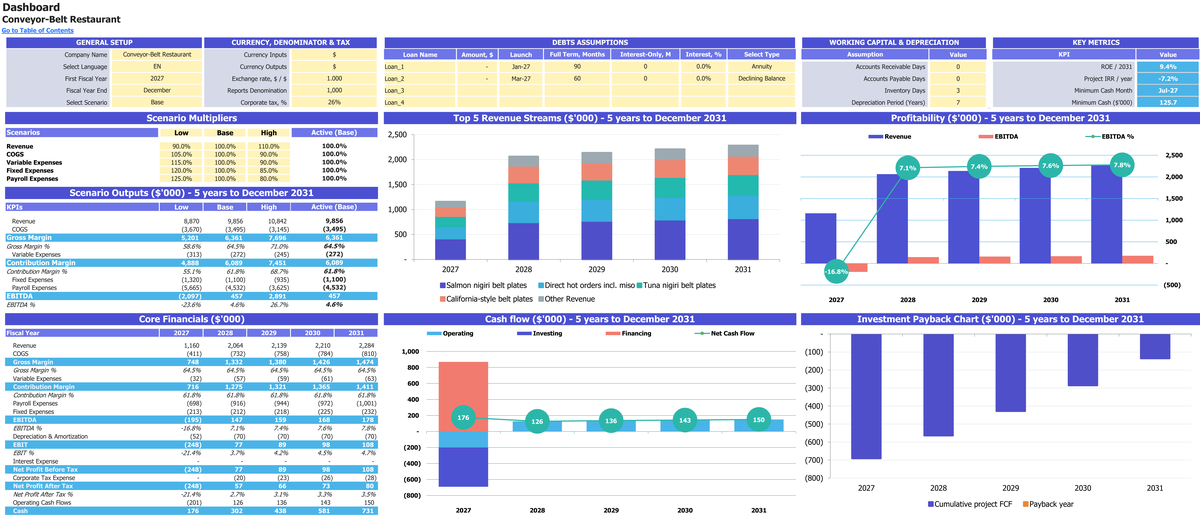Select the Loan_1 name cell
The height and width of the screenshot is (518, 1200).
(420, 66)
